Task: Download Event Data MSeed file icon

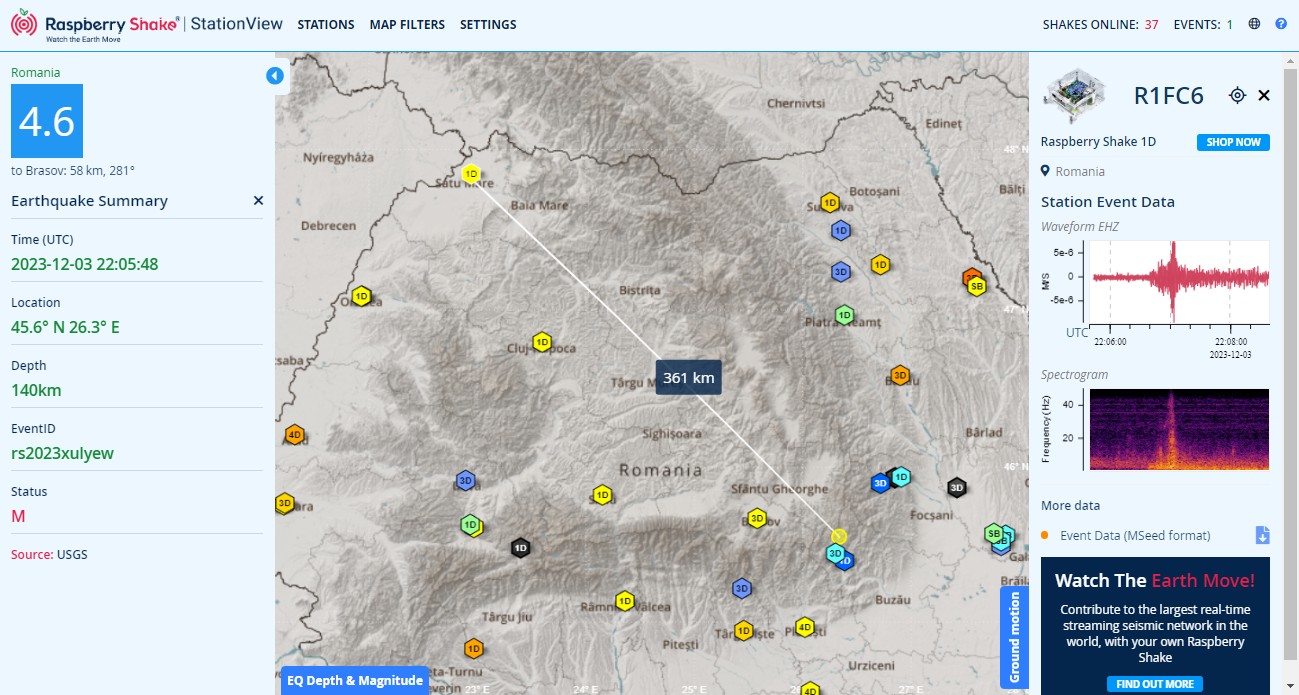Action: [1262, 535]
